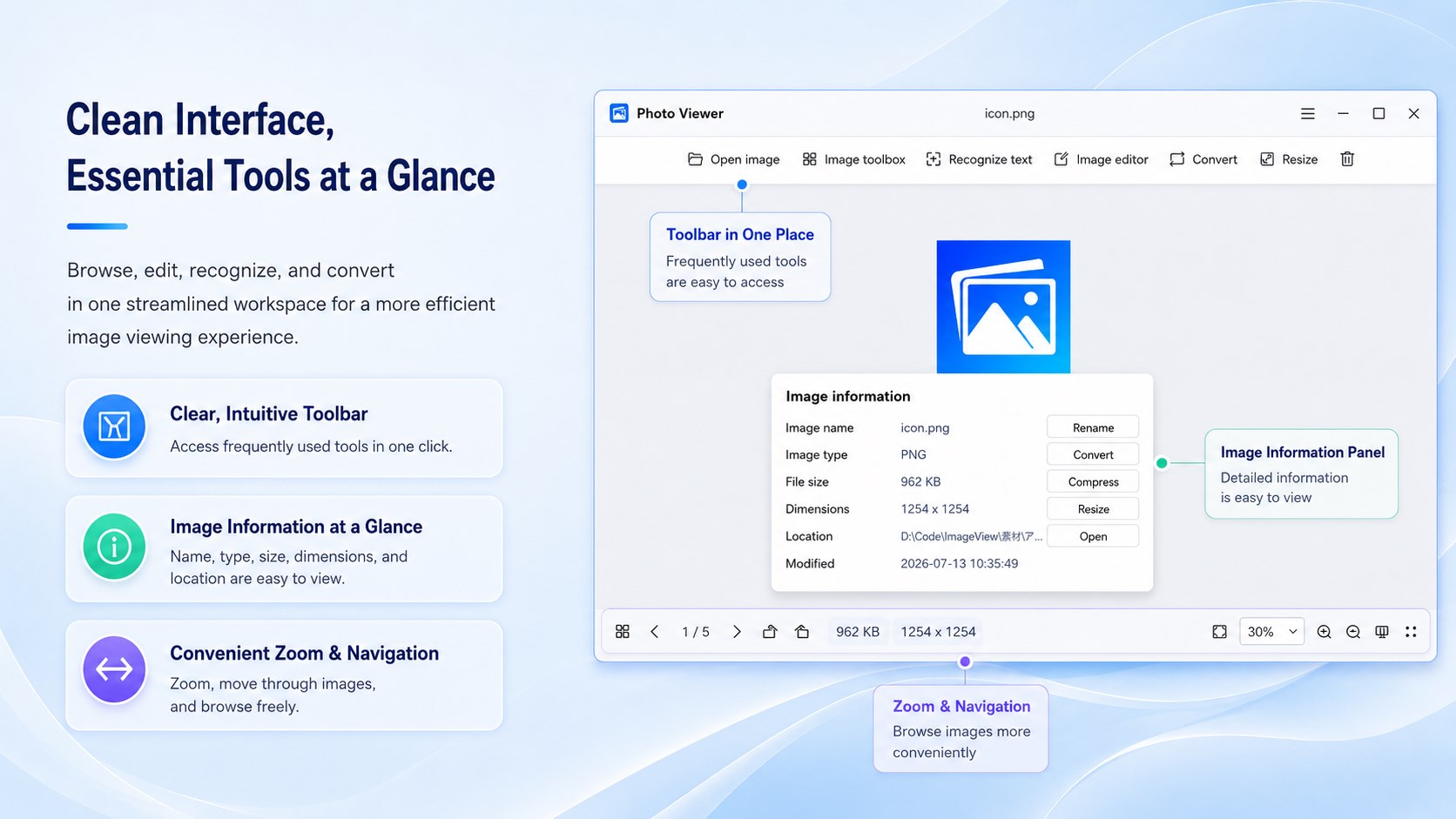
Task: Launch the Image editor
Action: click(1101, 159)
